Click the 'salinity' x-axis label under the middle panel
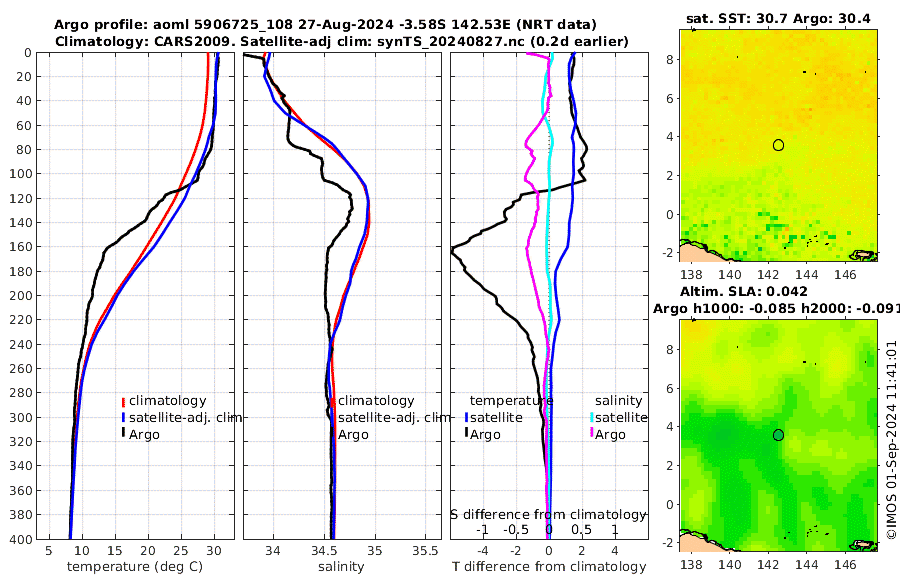This screenshot has height=580, width=900. click(x=341, y=567)
